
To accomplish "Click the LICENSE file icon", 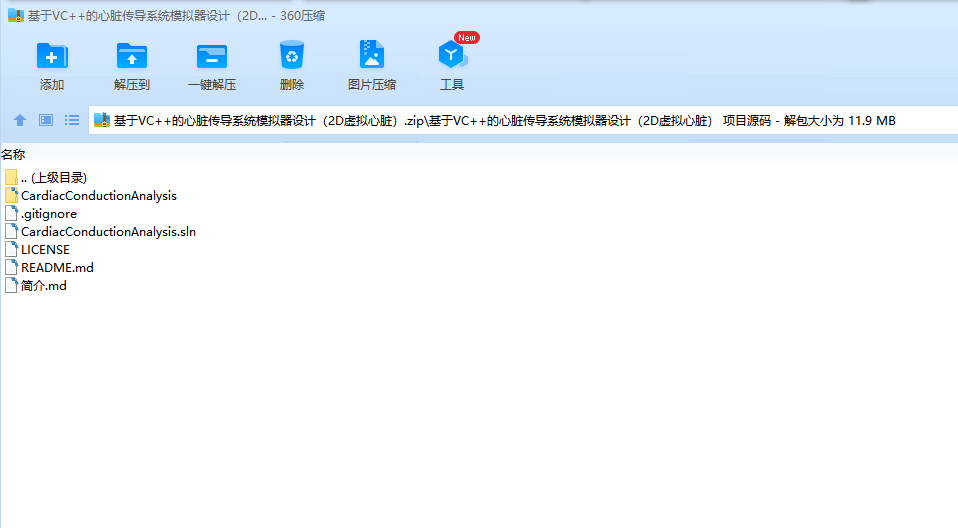I will [11, 249].
